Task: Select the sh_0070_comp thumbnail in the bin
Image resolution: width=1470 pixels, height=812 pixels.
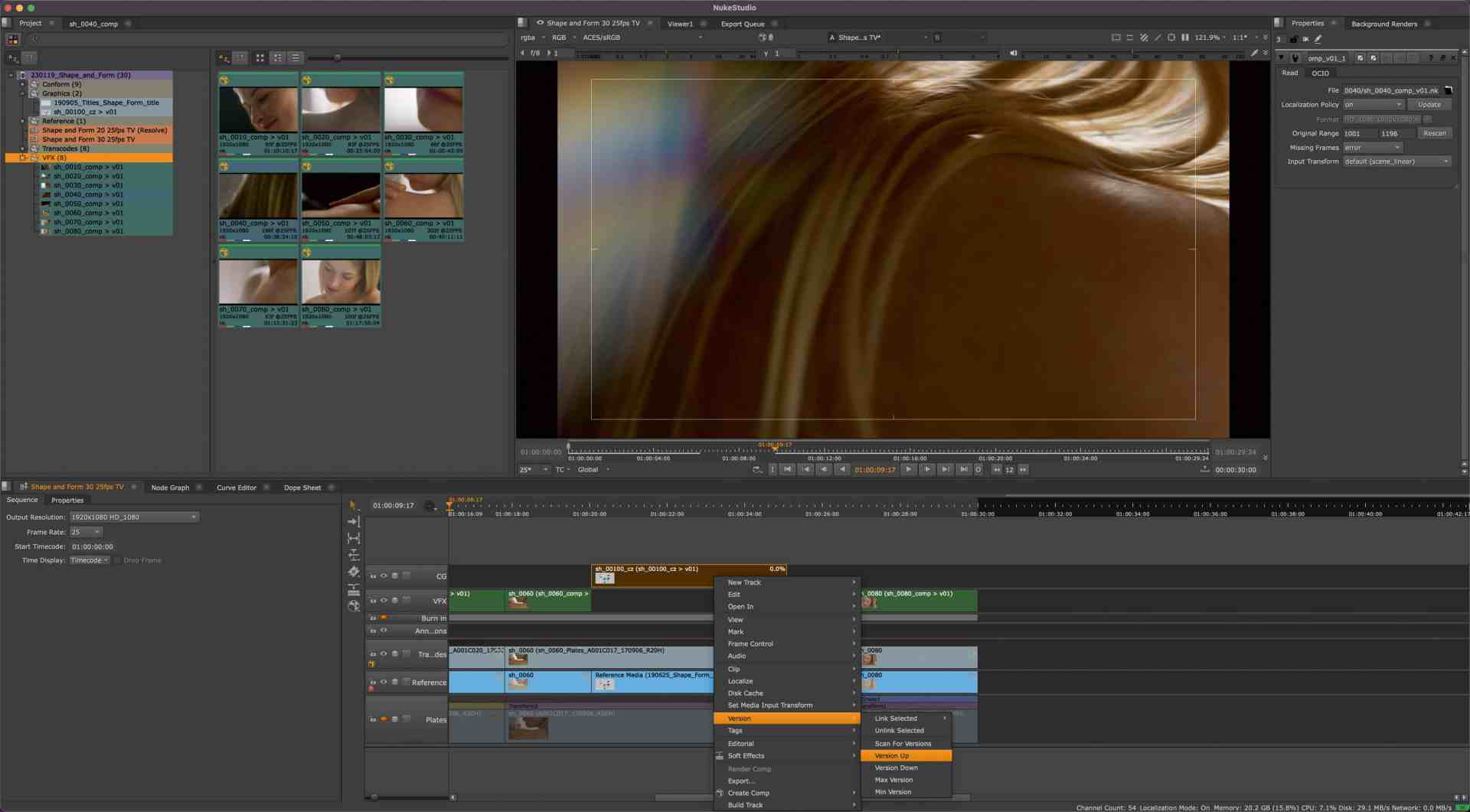Action: point(258,282)
